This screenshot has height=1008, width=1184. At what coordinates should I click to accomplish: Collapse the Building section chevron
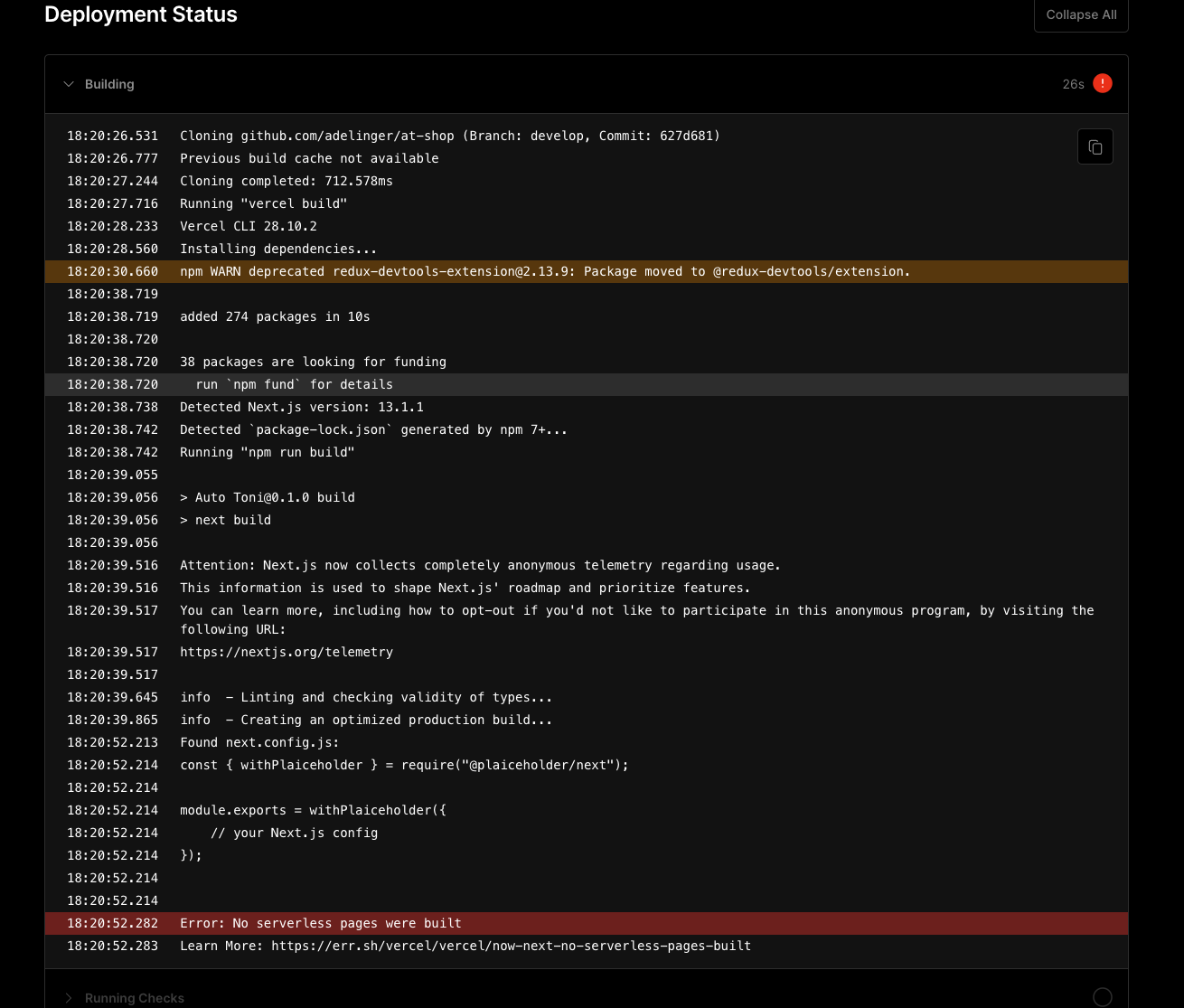click(69, 84)
